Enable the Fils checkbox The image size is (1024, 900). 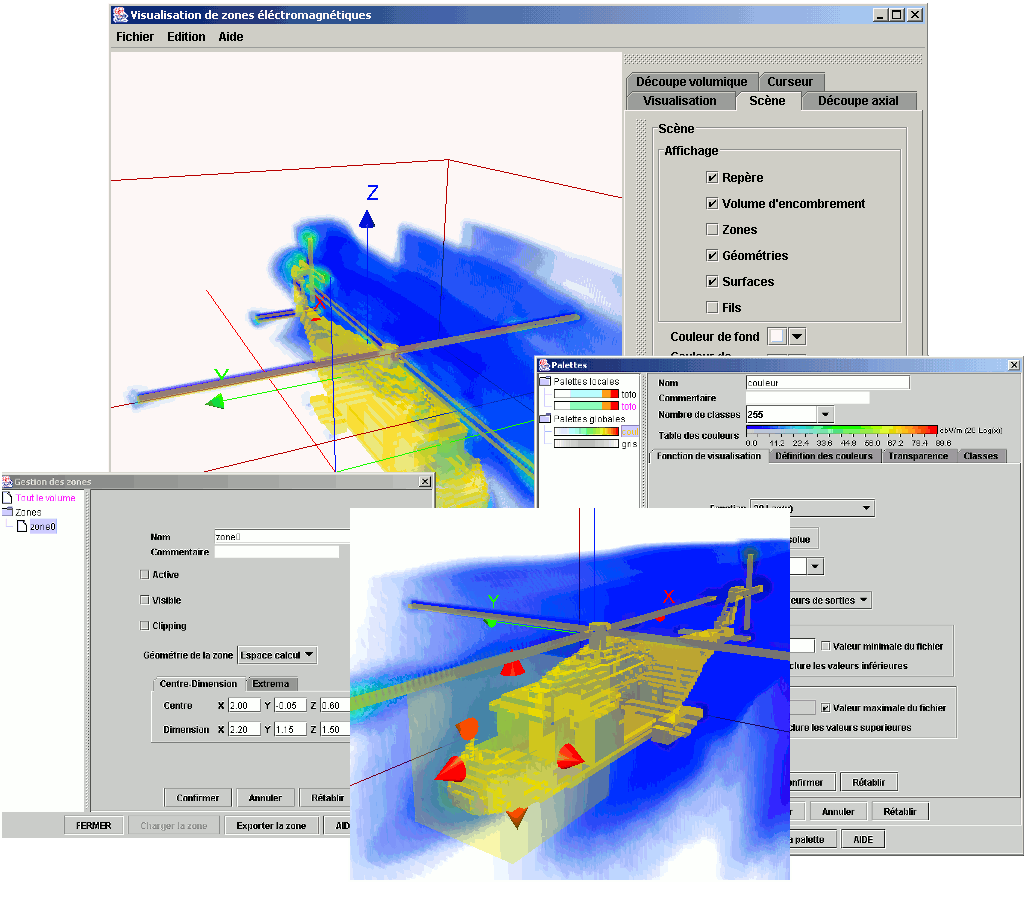point(712,308)
